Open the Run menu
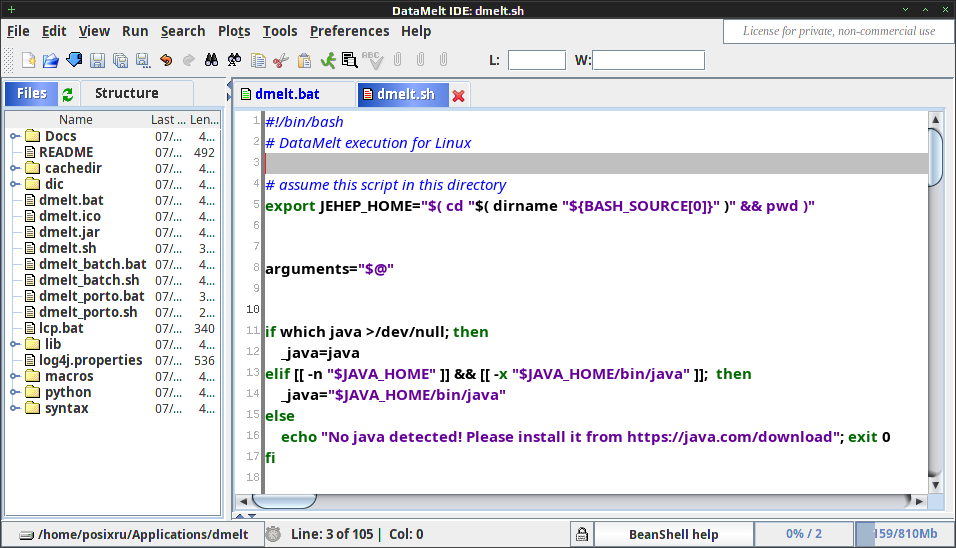This screenshot has height=548, width=956. tap(135, 31)
